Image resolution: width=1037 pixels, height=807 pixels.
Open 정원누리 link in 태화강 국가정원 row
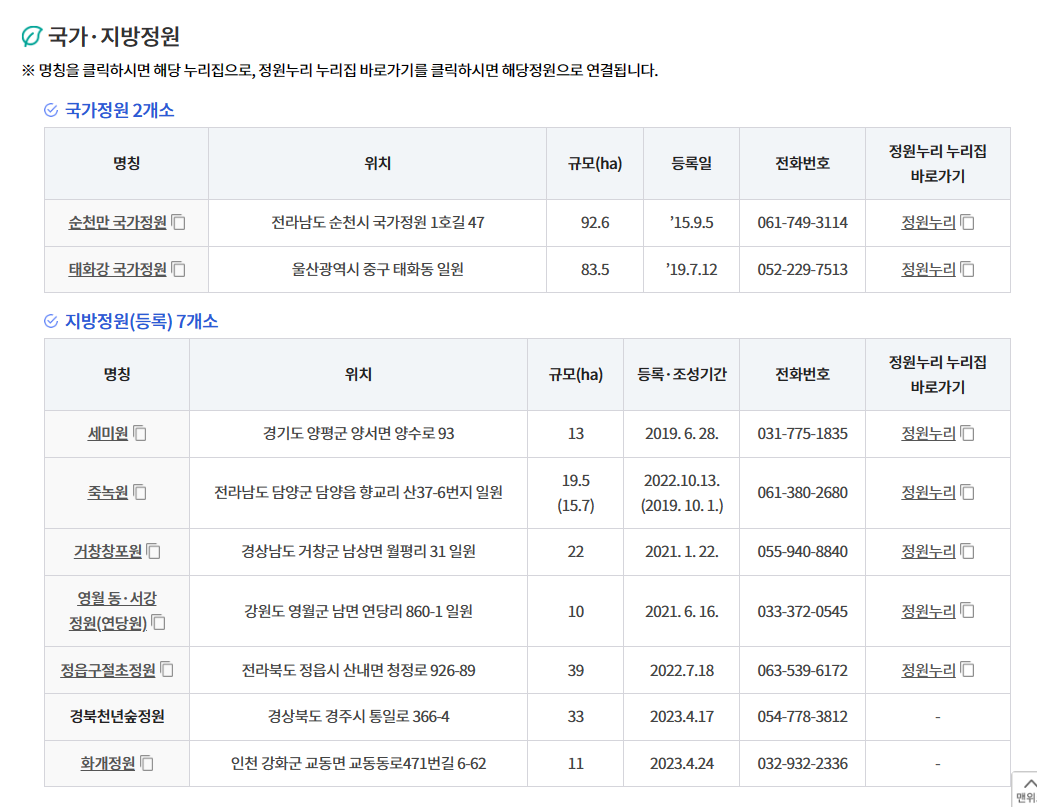click(928, 269)
